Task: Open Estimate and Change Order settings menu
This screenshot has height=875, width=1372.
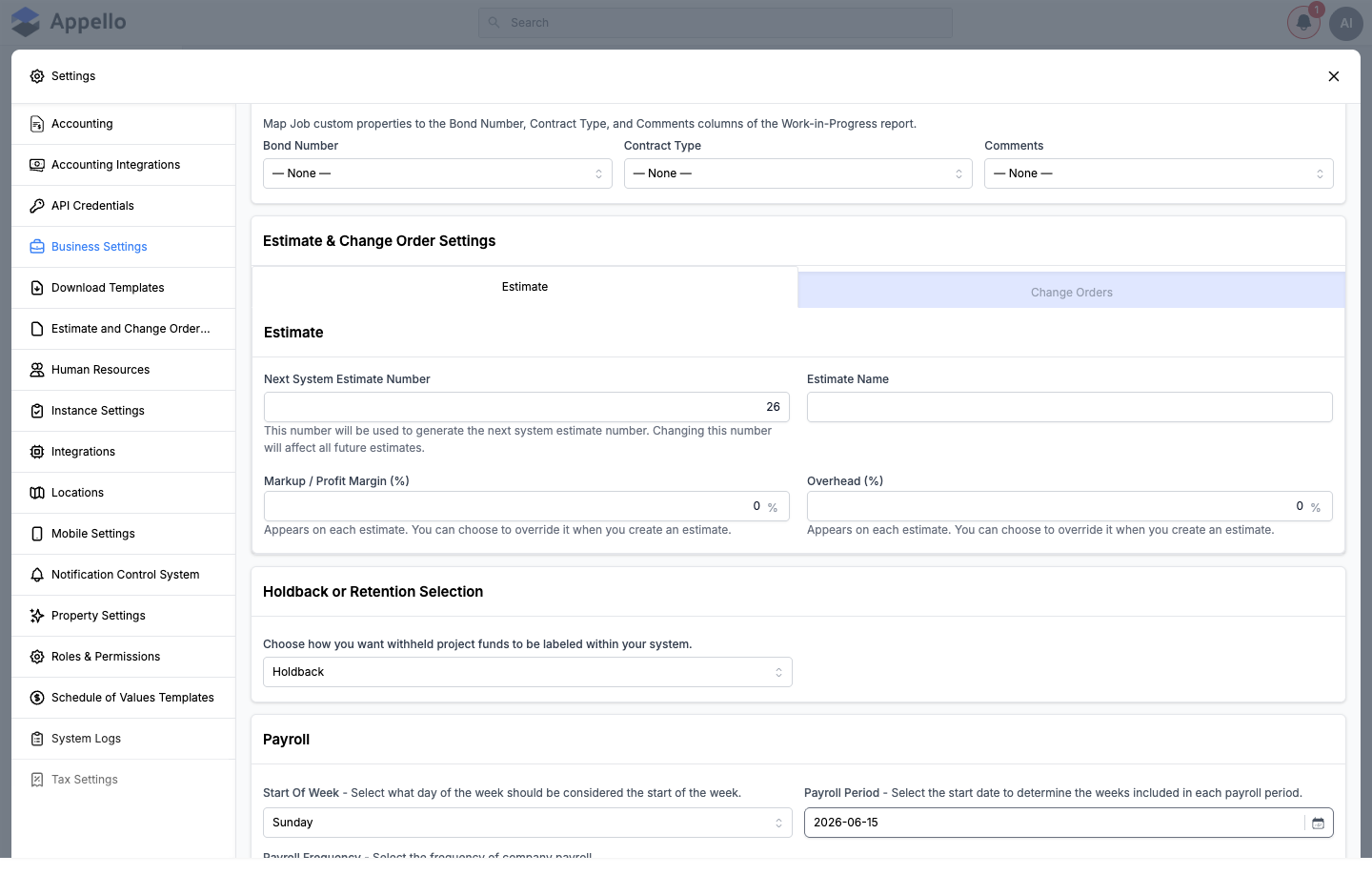Action: (x=124, y=329)
